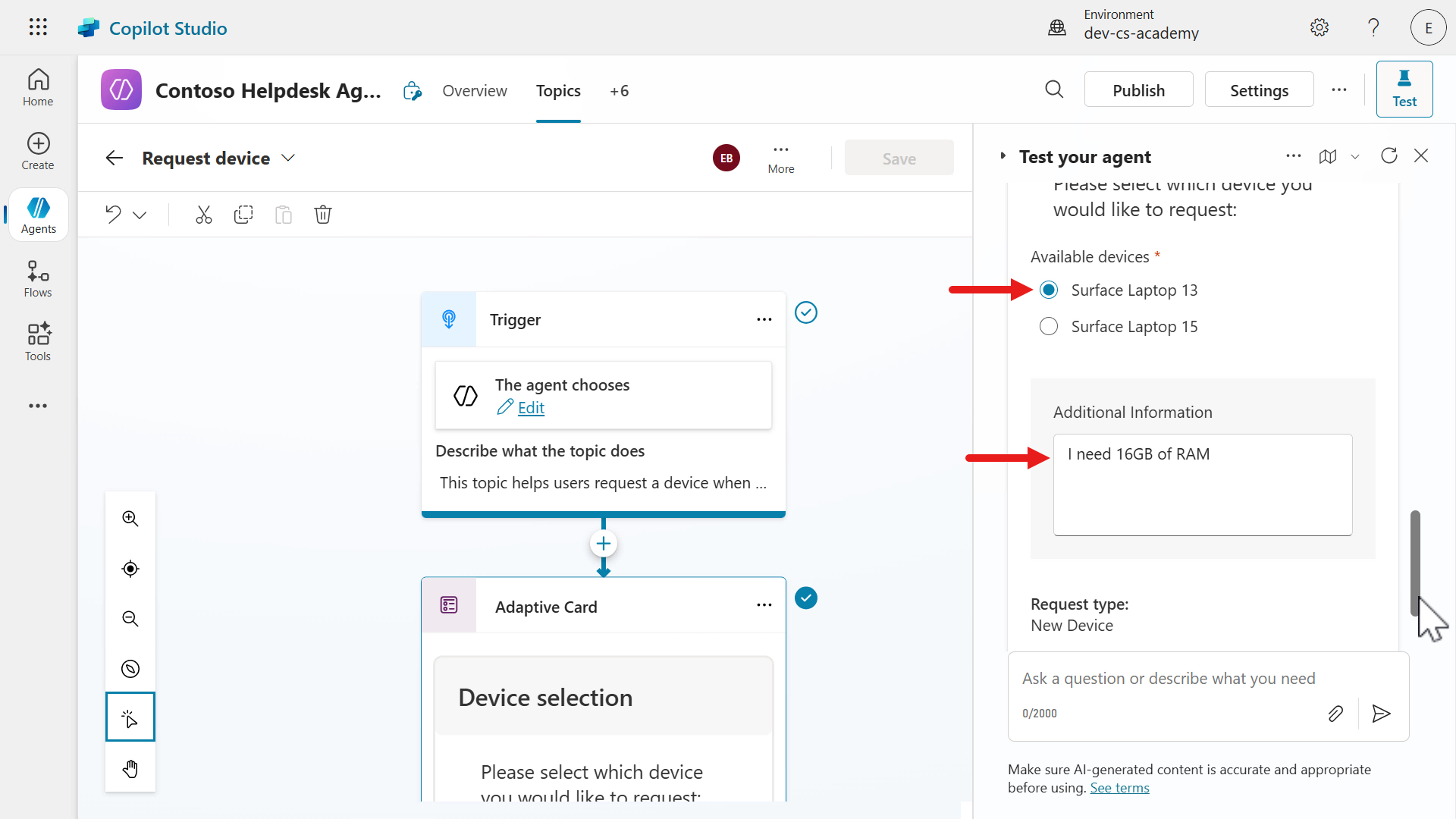This screenshot has width=1456, height=819.
Task: Refresh the test conversation
Action: pyautogui.click(x=1389, y=156)
